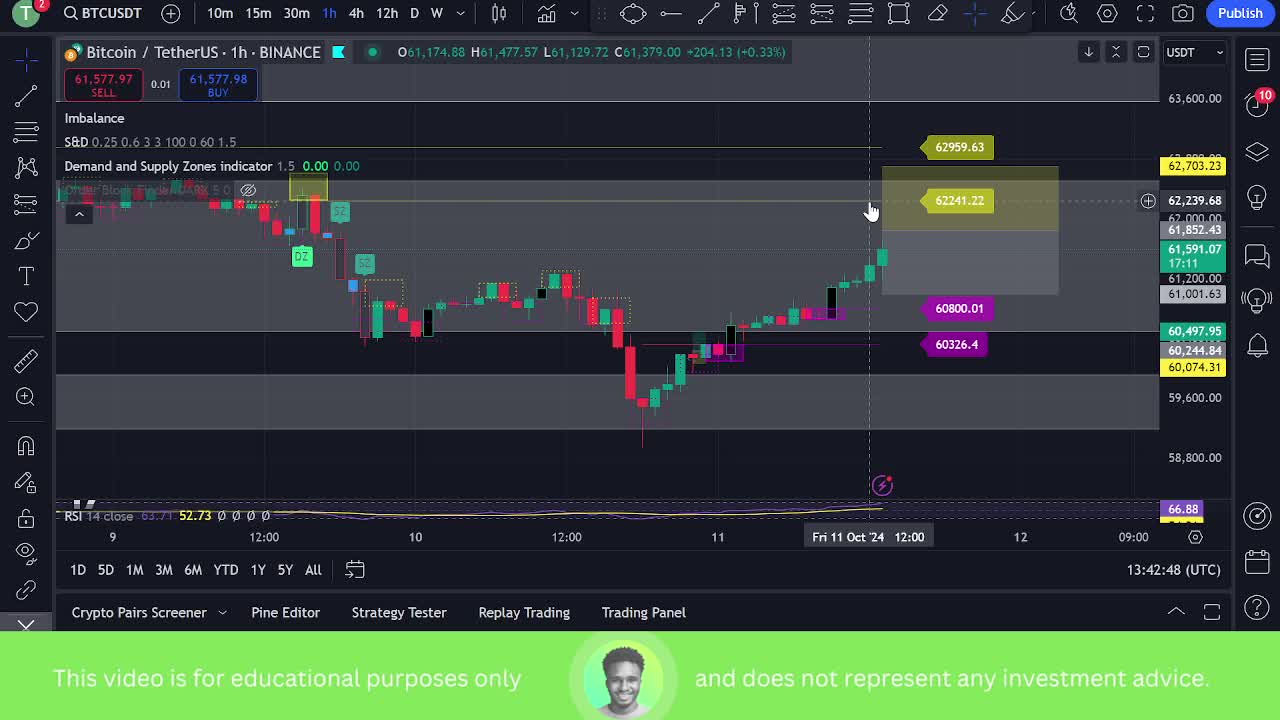
Task: Click the SELL 61,577.97 button
Action: click(103, 85)
